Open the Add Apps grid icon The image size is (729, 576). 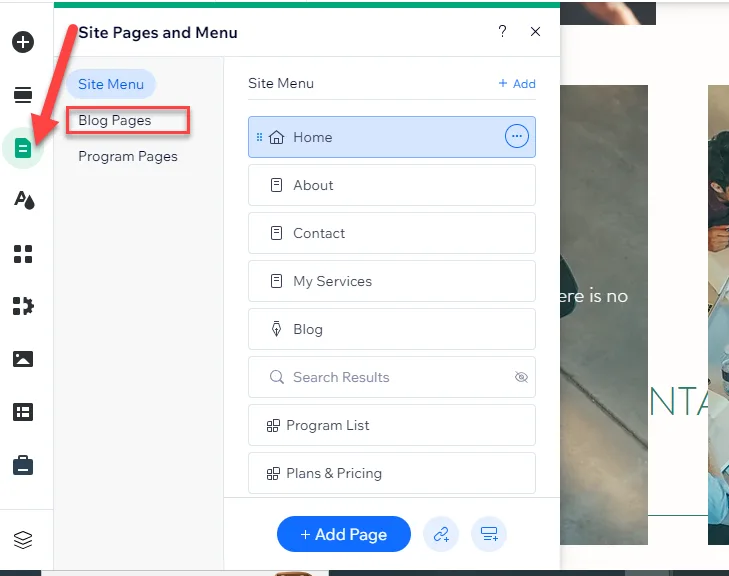point(23,254)
